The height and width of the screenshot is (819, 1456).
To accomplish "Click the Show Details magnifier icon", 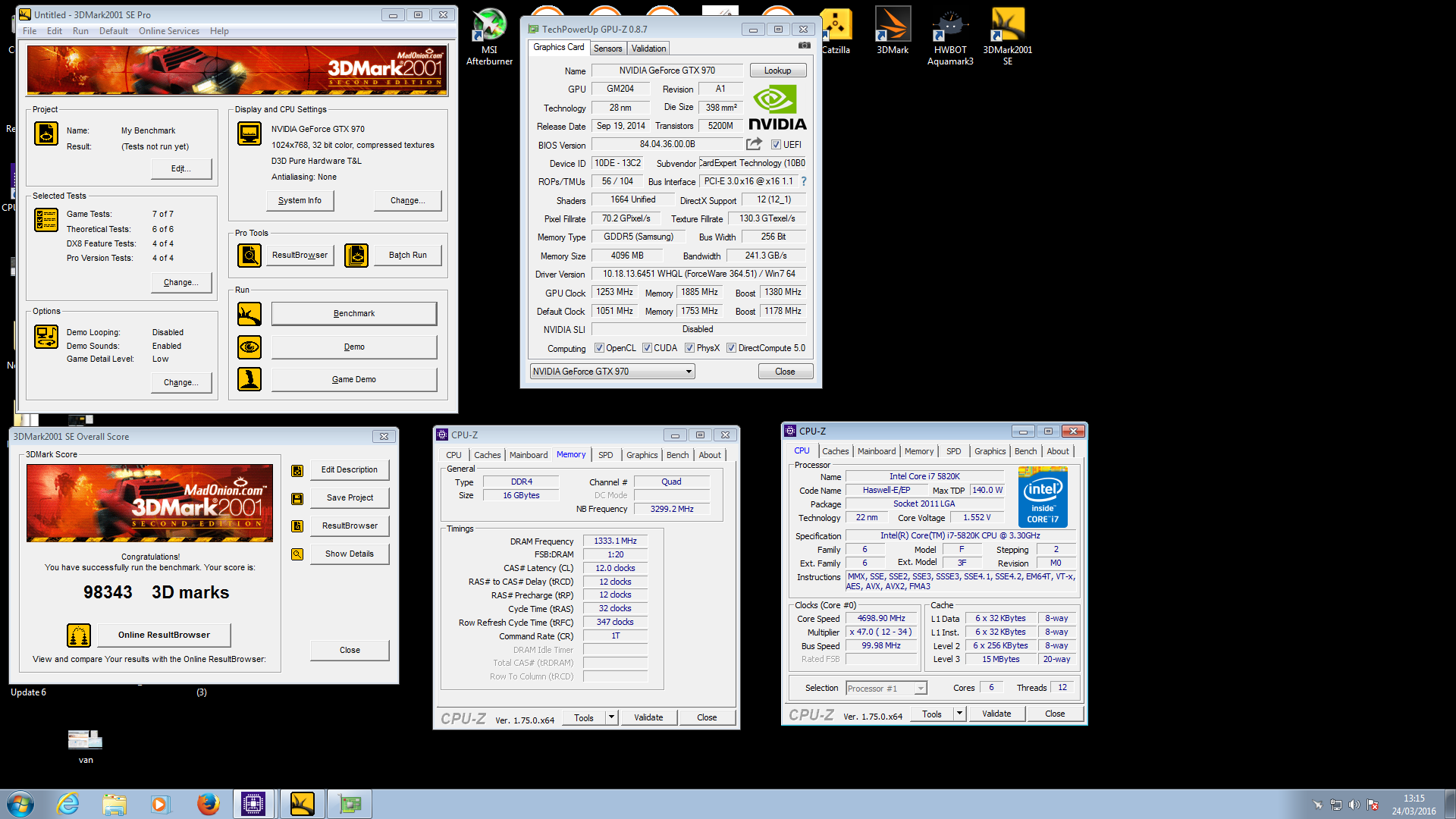I will pos(297,554).
